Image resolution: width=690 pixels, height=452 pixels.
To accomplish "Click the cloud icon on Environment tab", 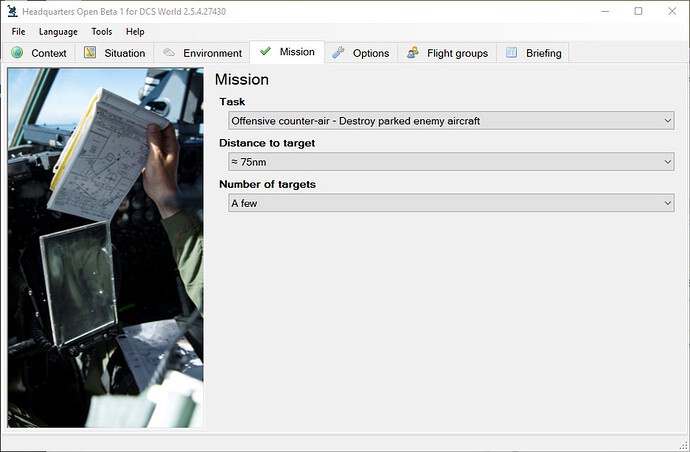I will 169,53.
